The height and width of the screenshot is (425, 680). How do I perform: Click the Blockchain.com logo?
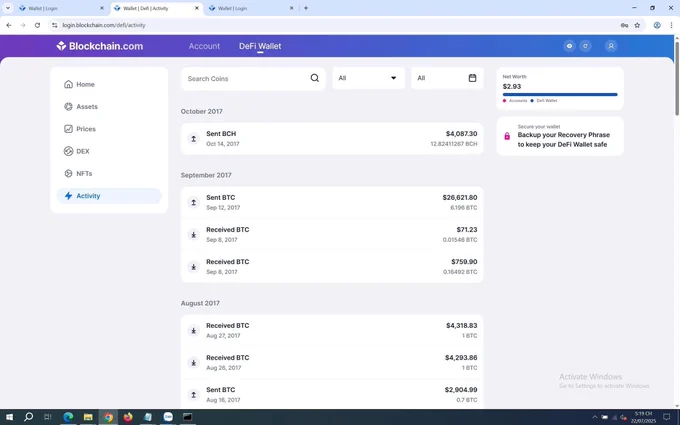tap(99, 46)
